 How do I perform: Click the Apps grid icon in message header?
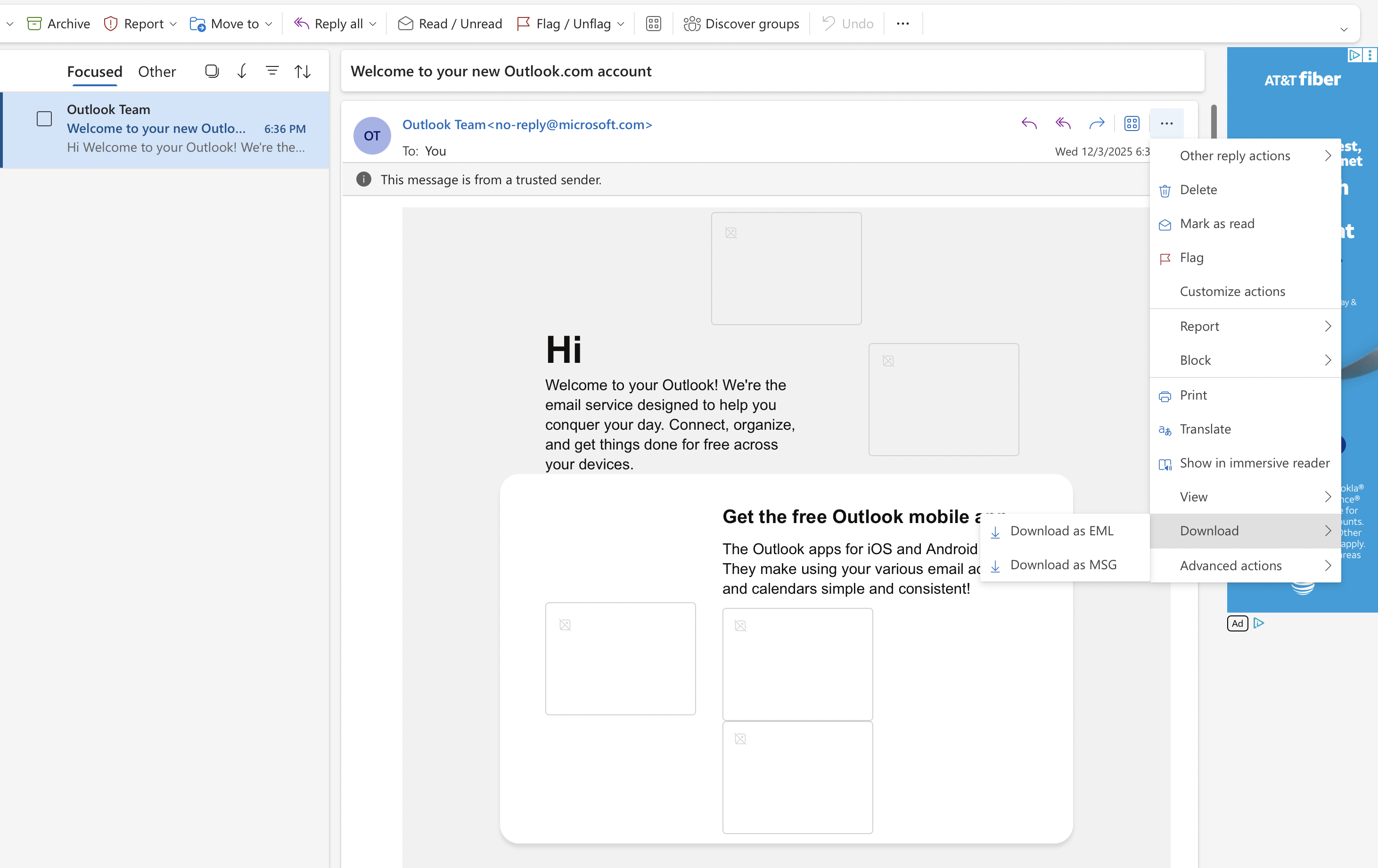[1132, 123]
